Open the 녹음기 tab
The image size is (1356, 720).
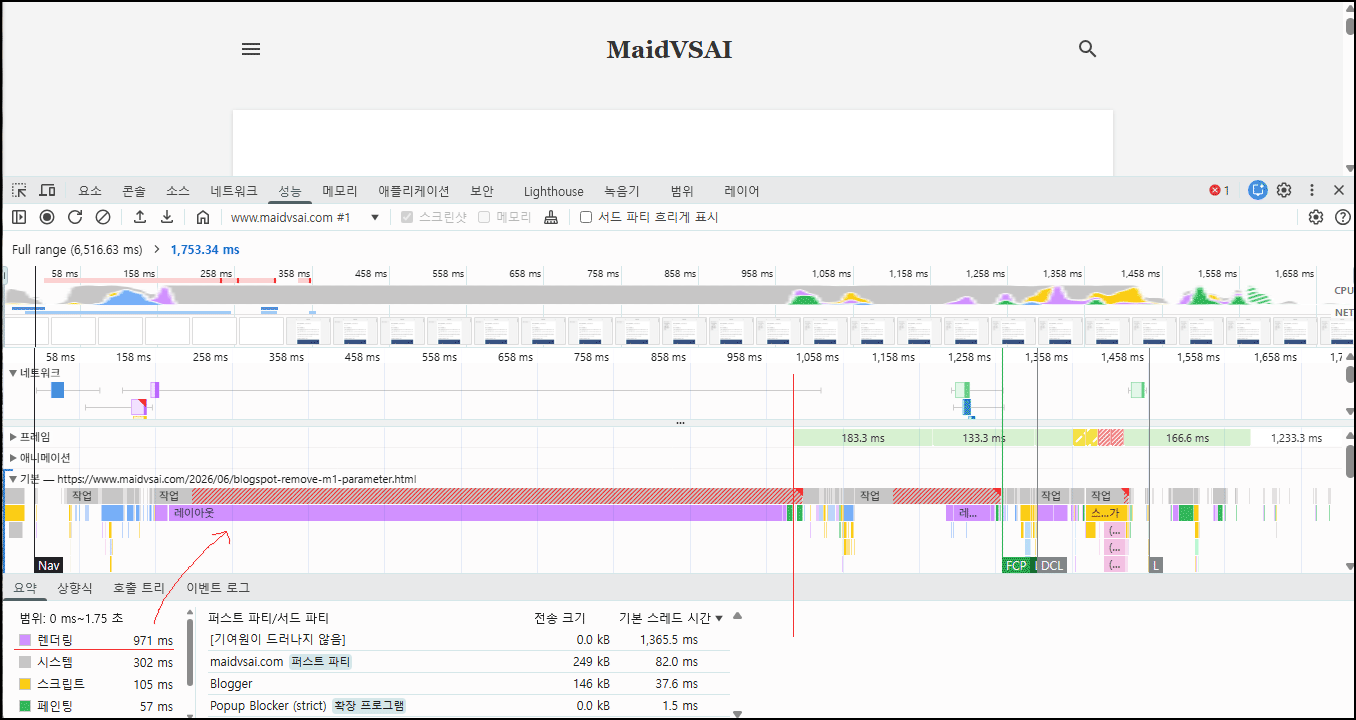click(622, 191)
